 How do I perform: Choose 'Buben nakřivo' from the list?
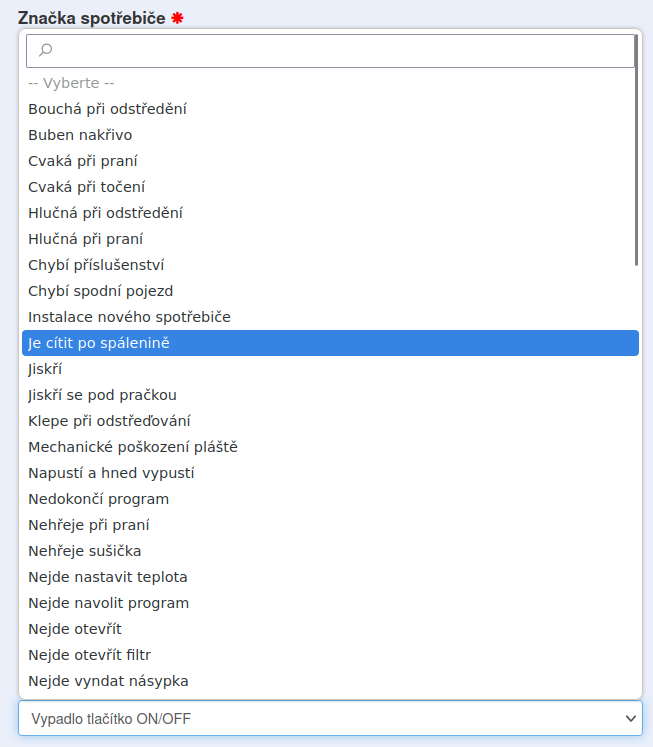coord(80,135)
